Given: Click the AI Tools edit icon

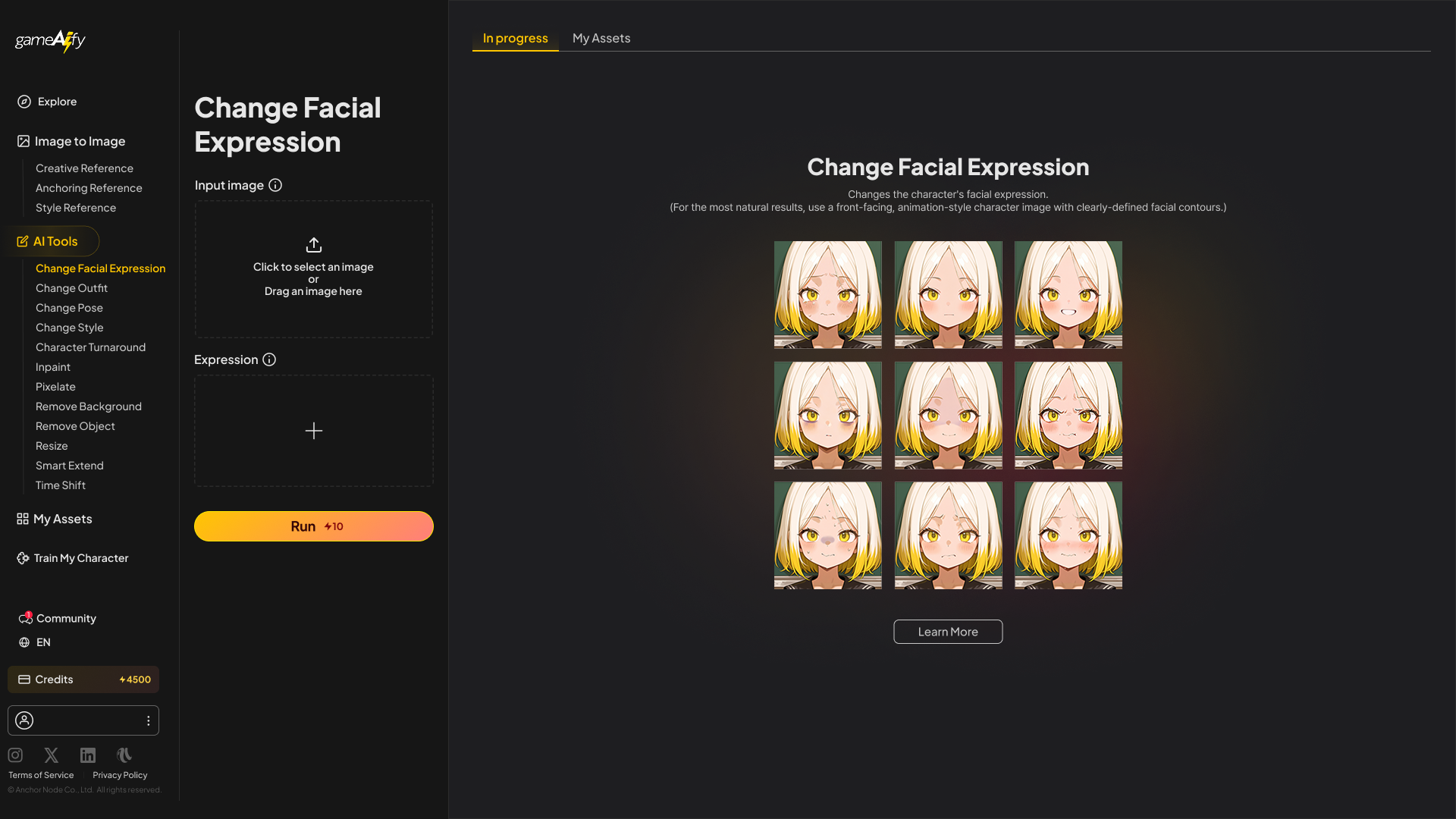Looking at the screenshot, I should [x=23, y=241].
